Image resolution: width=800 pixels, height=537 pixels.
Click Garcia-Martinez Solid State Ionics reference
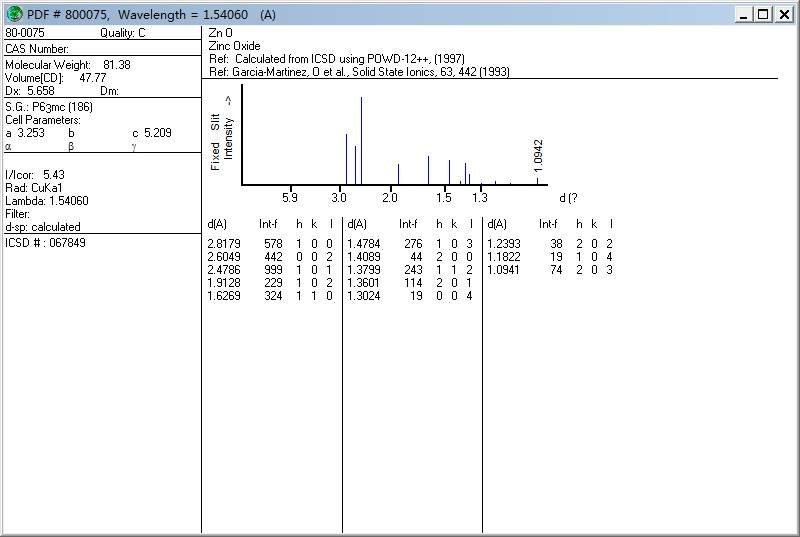pos(359,72)
